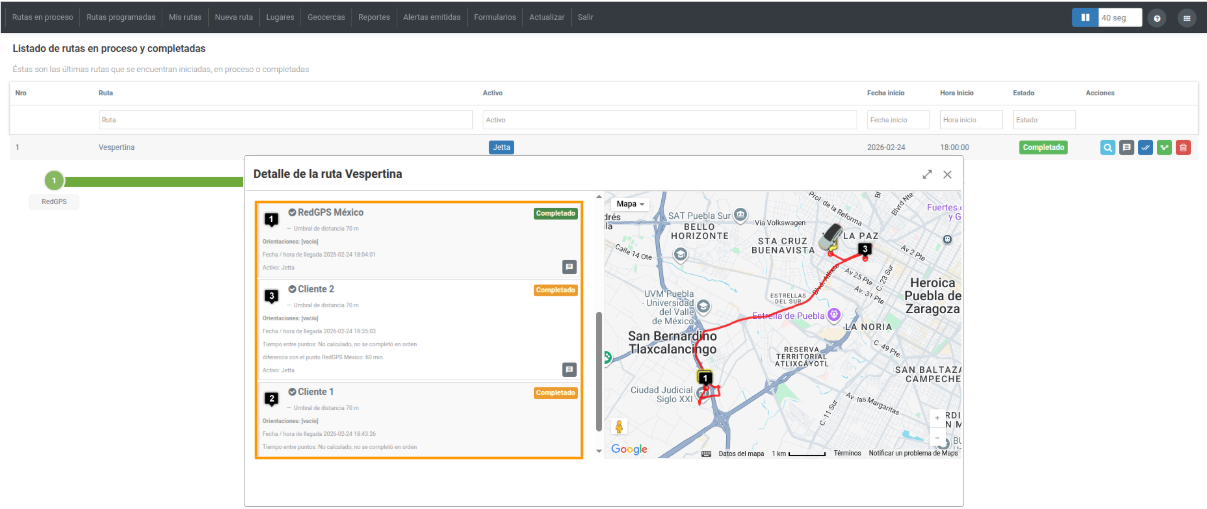
Task: Sort by the Ruta column header
Action: coord(106,93)
